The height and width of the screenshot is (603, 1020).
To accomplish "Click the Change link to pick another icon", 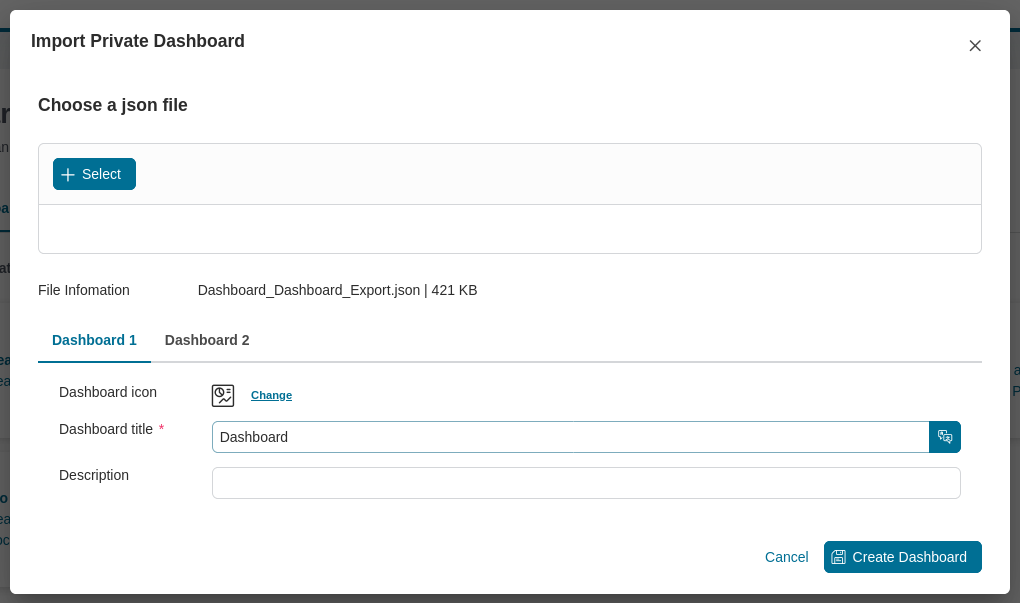I will pyautogui.click(x=271, y=394).
